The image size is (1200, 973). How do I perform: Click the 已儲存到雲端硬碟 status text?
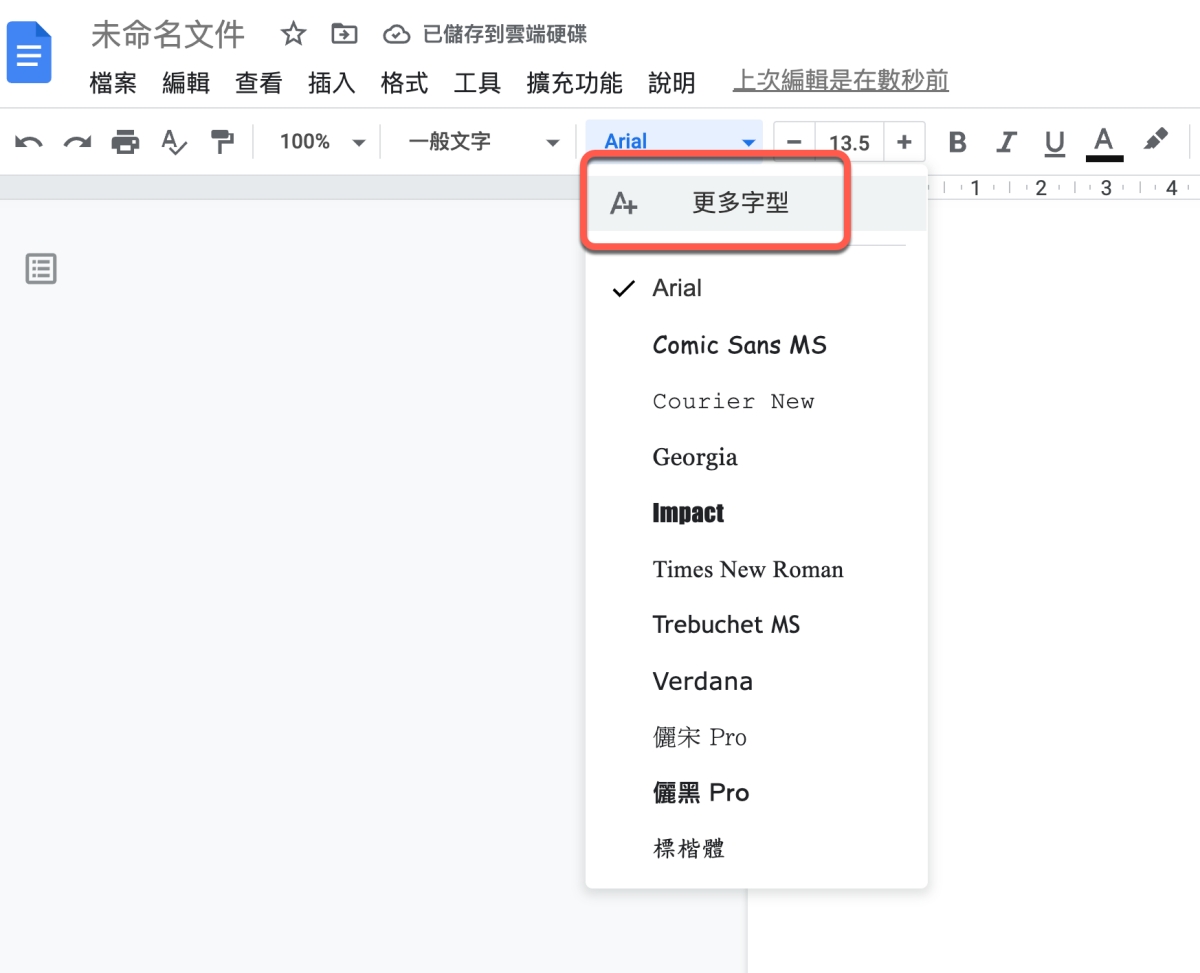[504, 35]
